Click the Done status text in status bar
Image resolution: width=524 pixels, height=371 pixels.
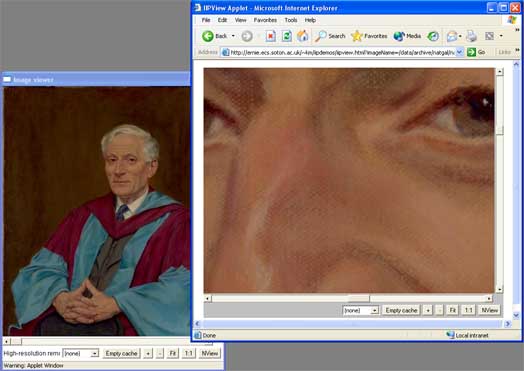coord(209,335)
